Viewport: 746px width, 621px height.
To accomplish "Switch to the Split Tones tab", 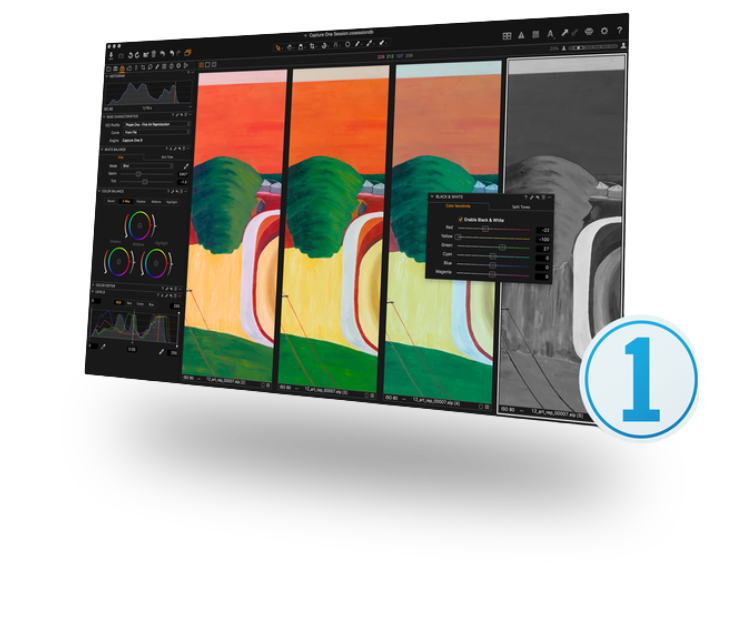I will click(521, 207).
